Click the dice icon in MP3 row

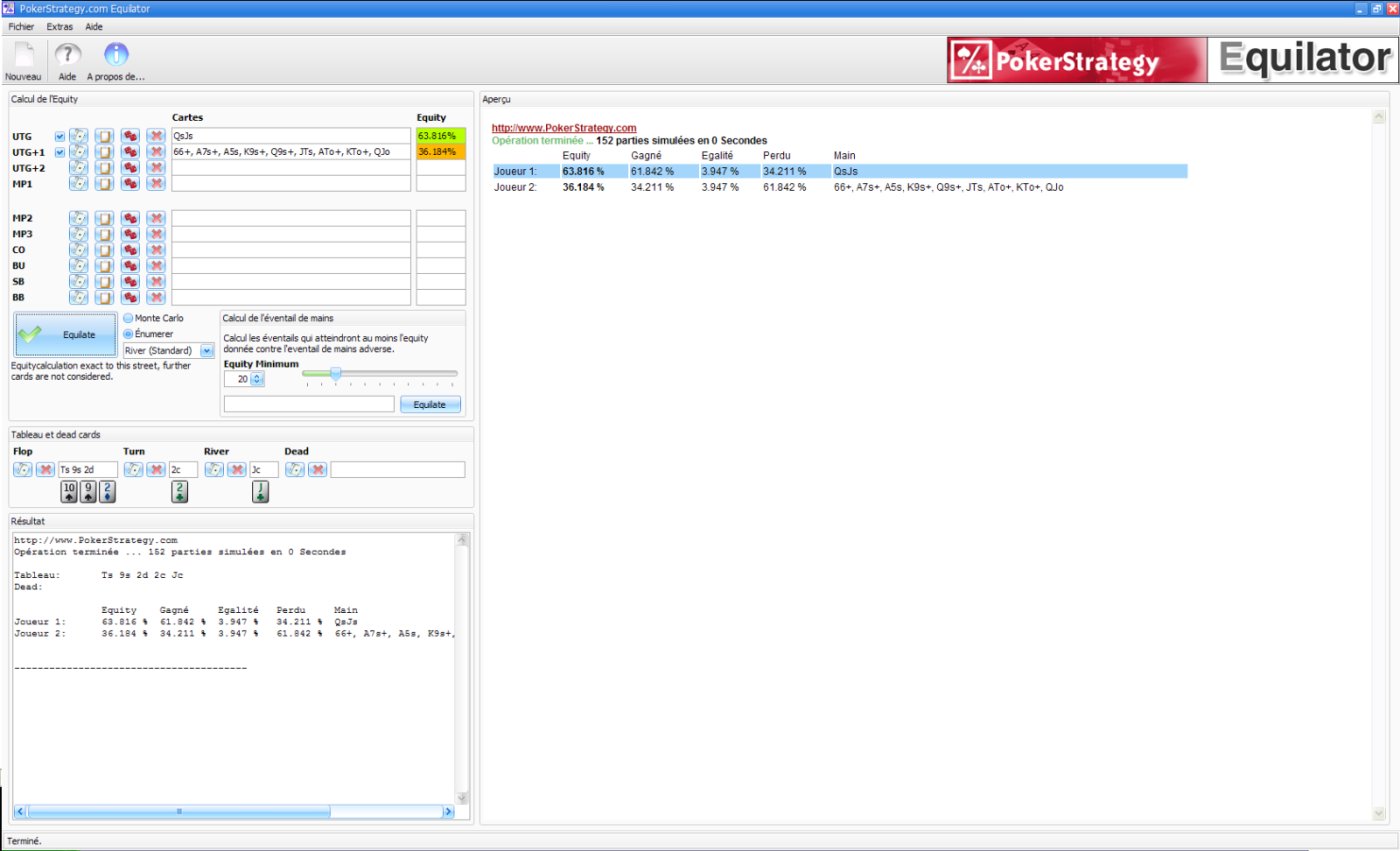coord(130,234)
